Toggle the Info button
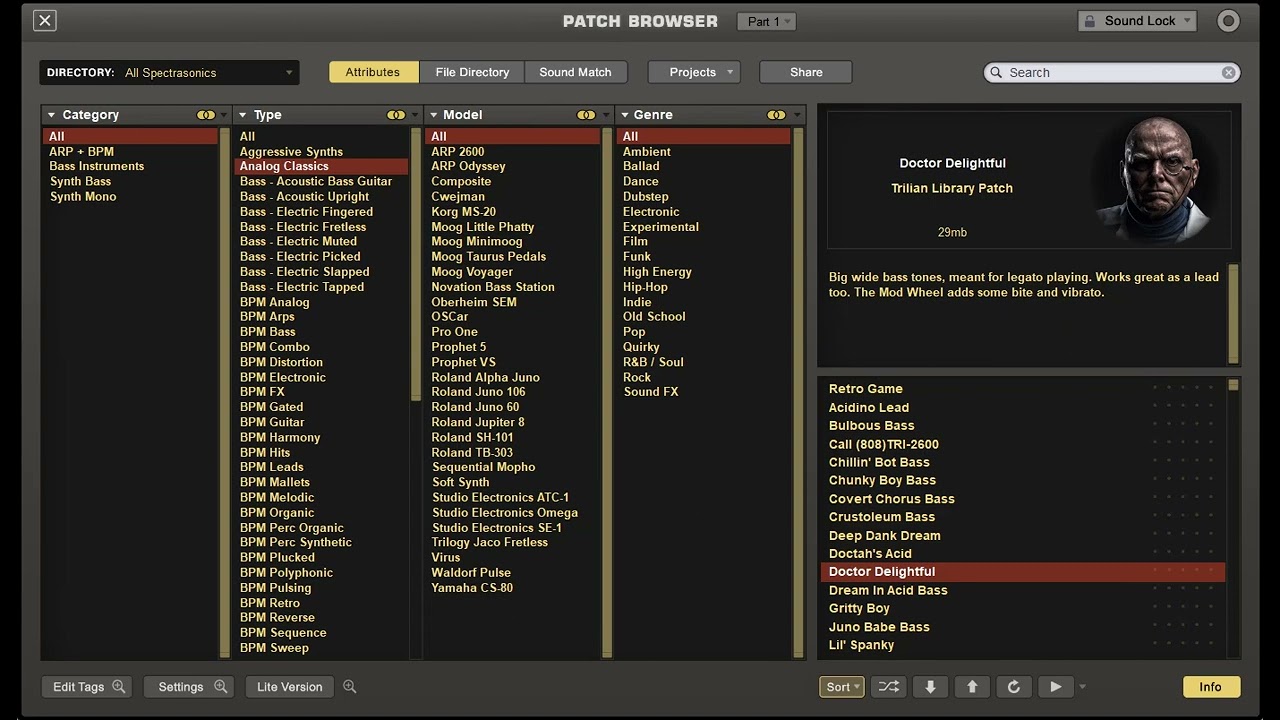The image size is (1280, 720). (x=1211, y=687)
